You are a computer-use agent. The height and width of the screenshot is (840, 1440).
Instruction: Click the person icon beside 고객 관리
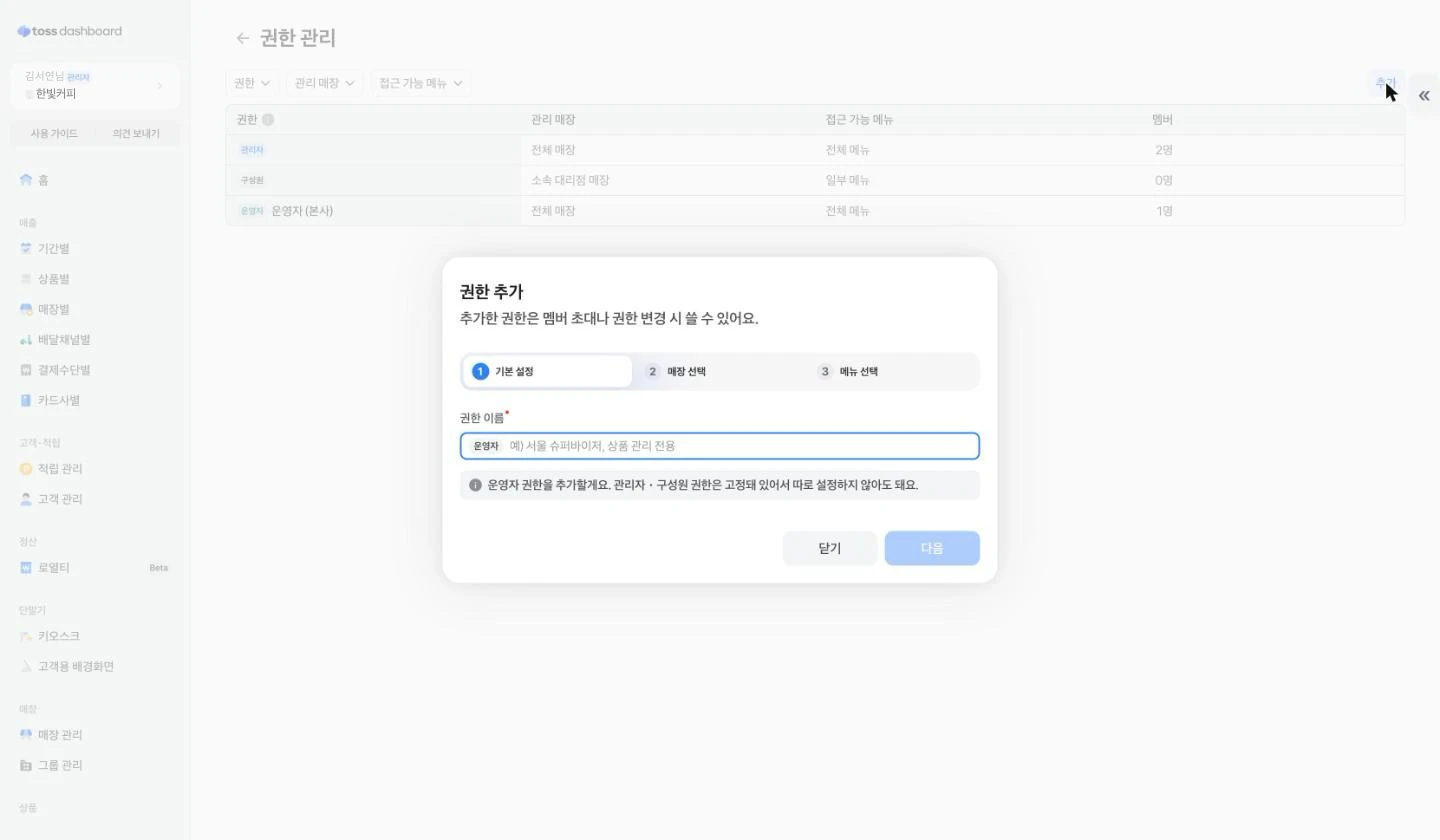(26, 499)
